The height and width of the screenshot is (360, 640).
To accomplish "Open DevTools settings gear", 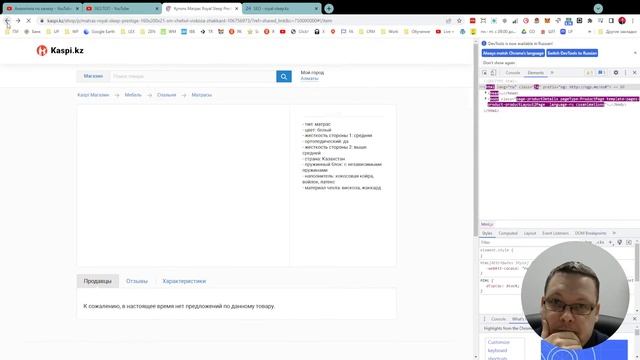I will click(x=616, y=73).
